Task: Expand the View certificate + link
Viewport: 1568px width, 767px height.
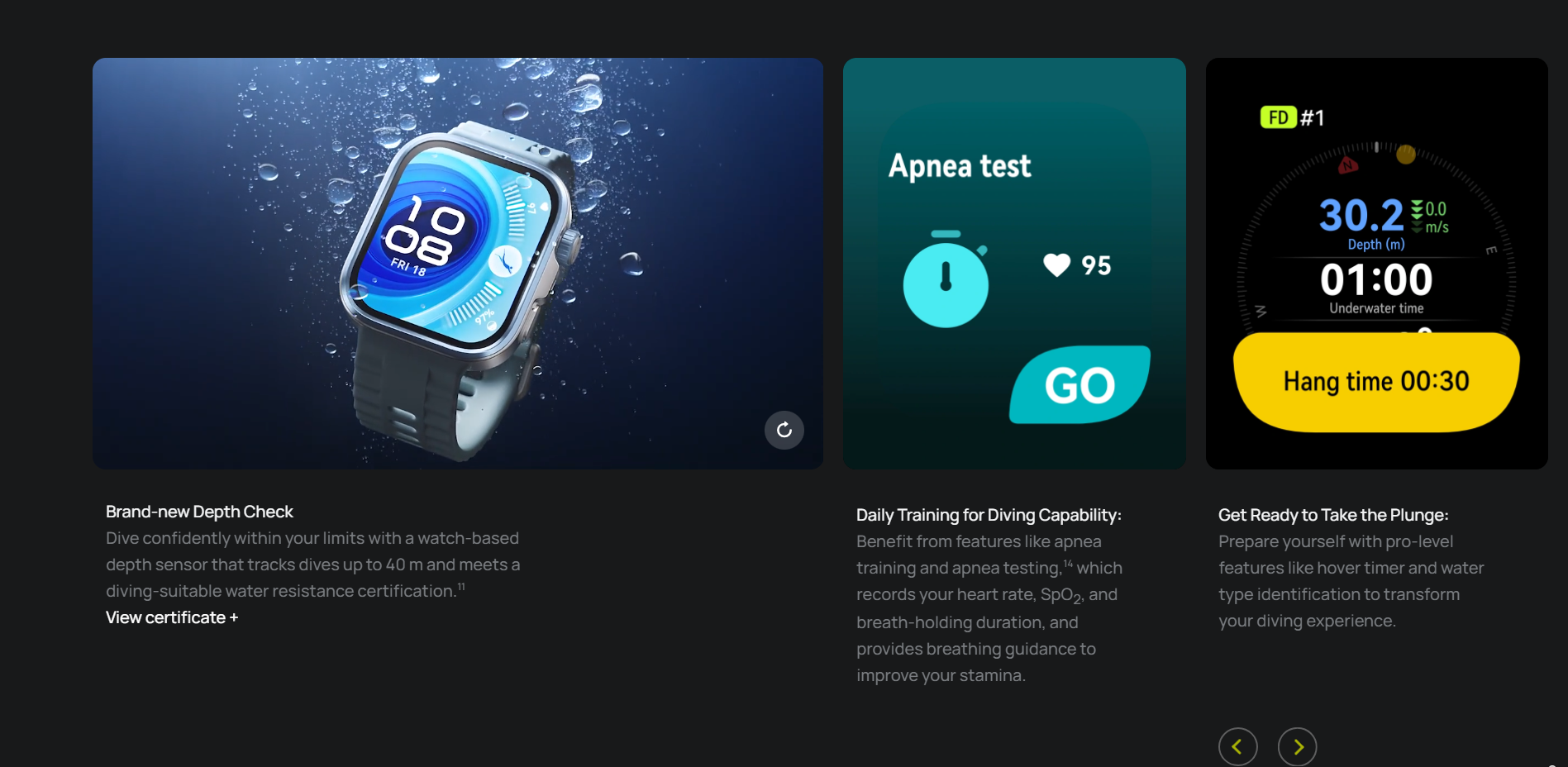Action: (172, 617)
